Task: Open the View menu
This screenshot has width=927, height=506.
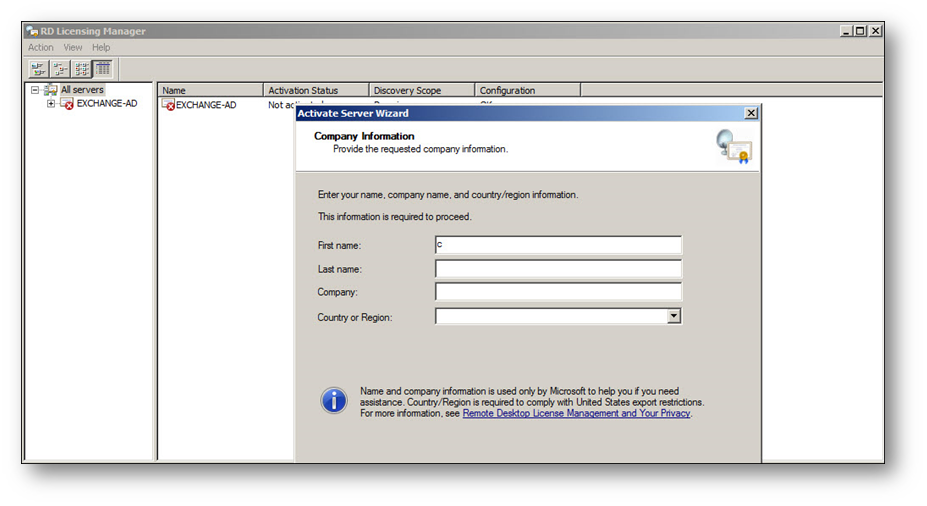Action: pyautogui.click(x=73, y=47)
